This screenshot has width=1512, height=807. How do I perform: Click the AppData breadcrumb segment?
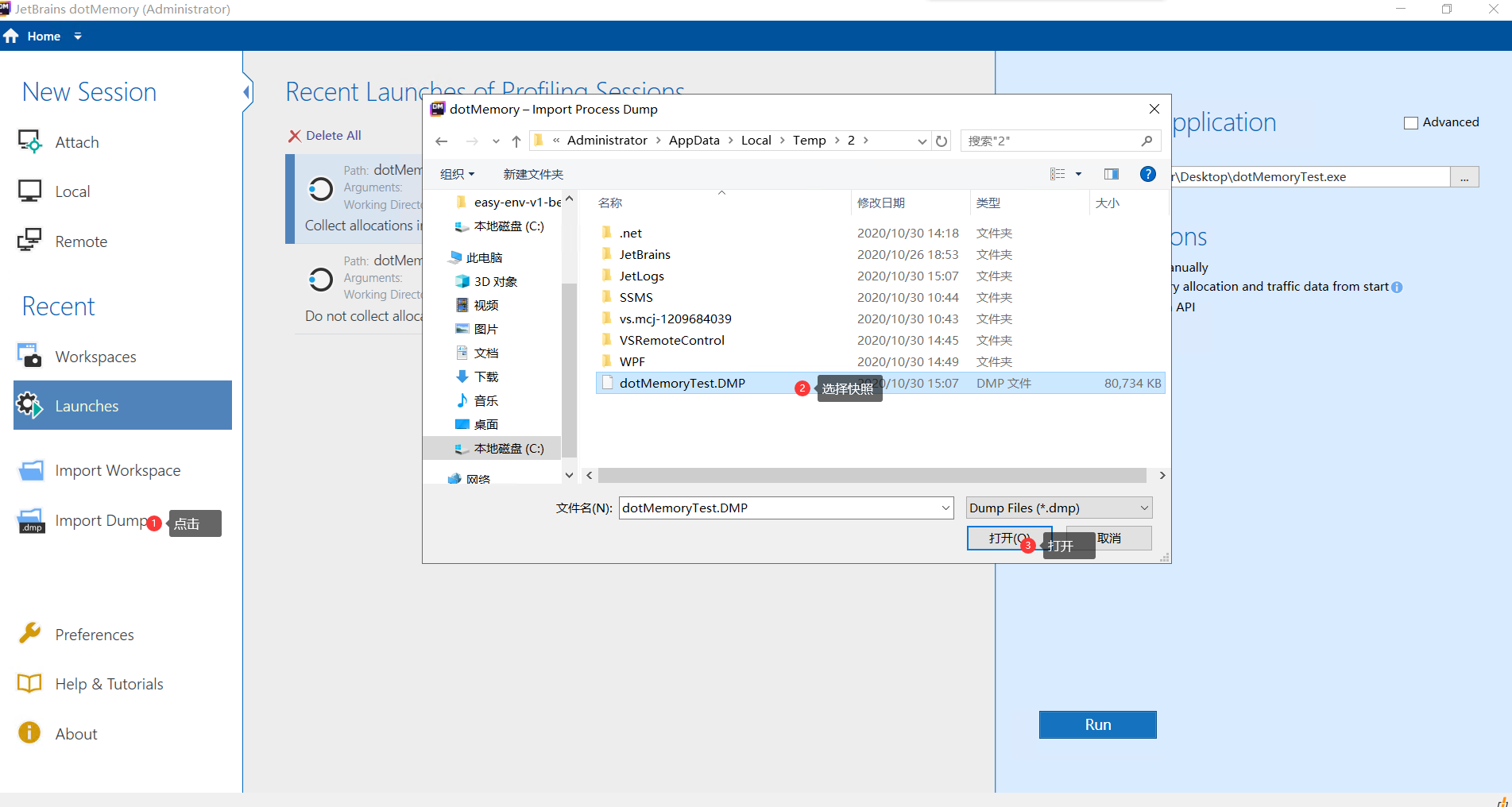[x=694, y=141]
